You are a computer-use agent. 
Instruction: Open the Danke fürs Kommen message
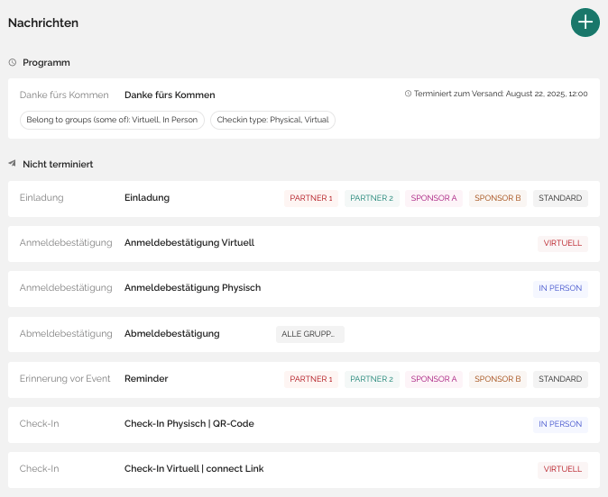[304, 109]
